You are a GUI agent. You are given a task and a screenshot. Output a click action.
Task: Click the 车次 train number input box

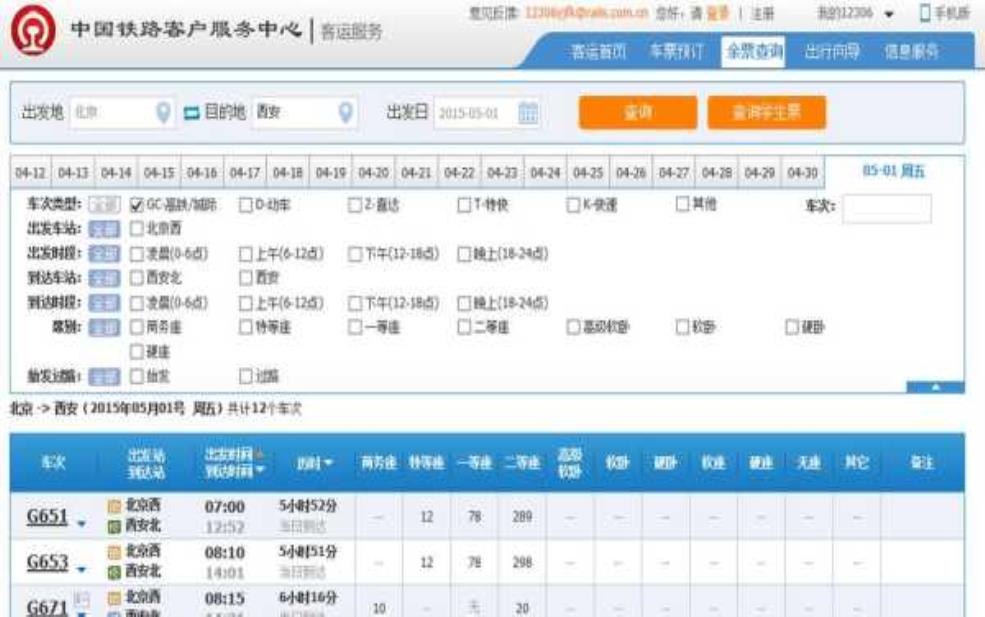pyautogui.click(x=886, y=208)
